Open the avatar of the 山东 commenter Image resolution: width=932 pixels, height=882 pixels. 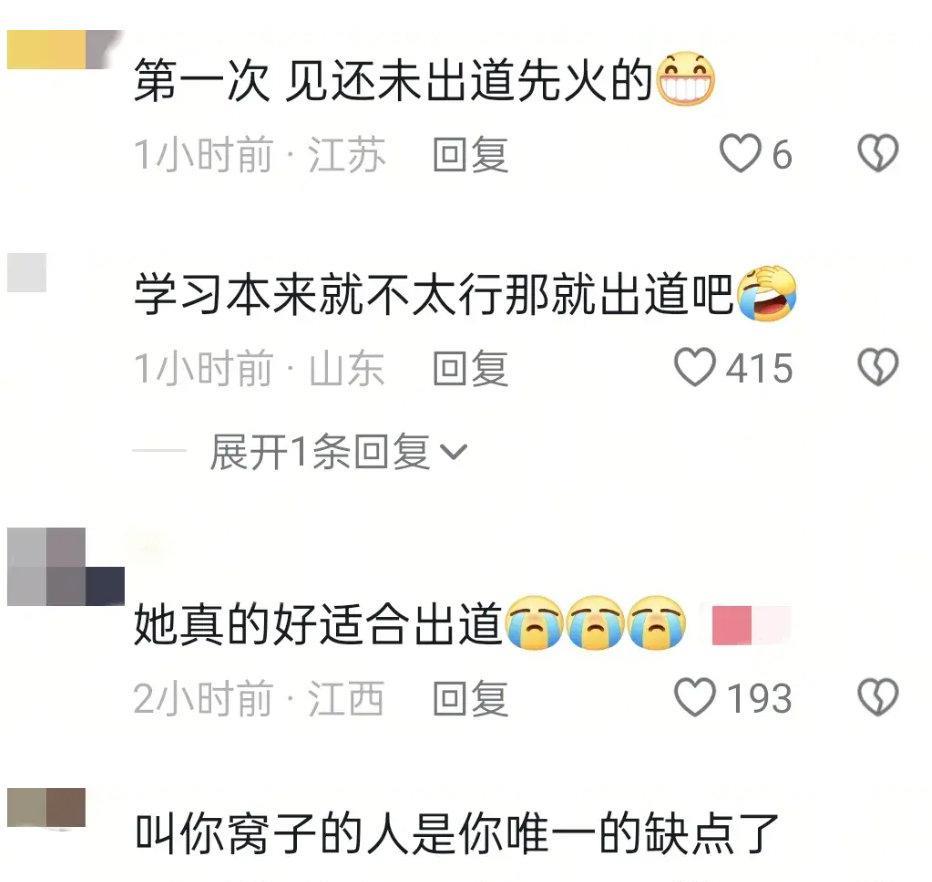coord(27,272)
